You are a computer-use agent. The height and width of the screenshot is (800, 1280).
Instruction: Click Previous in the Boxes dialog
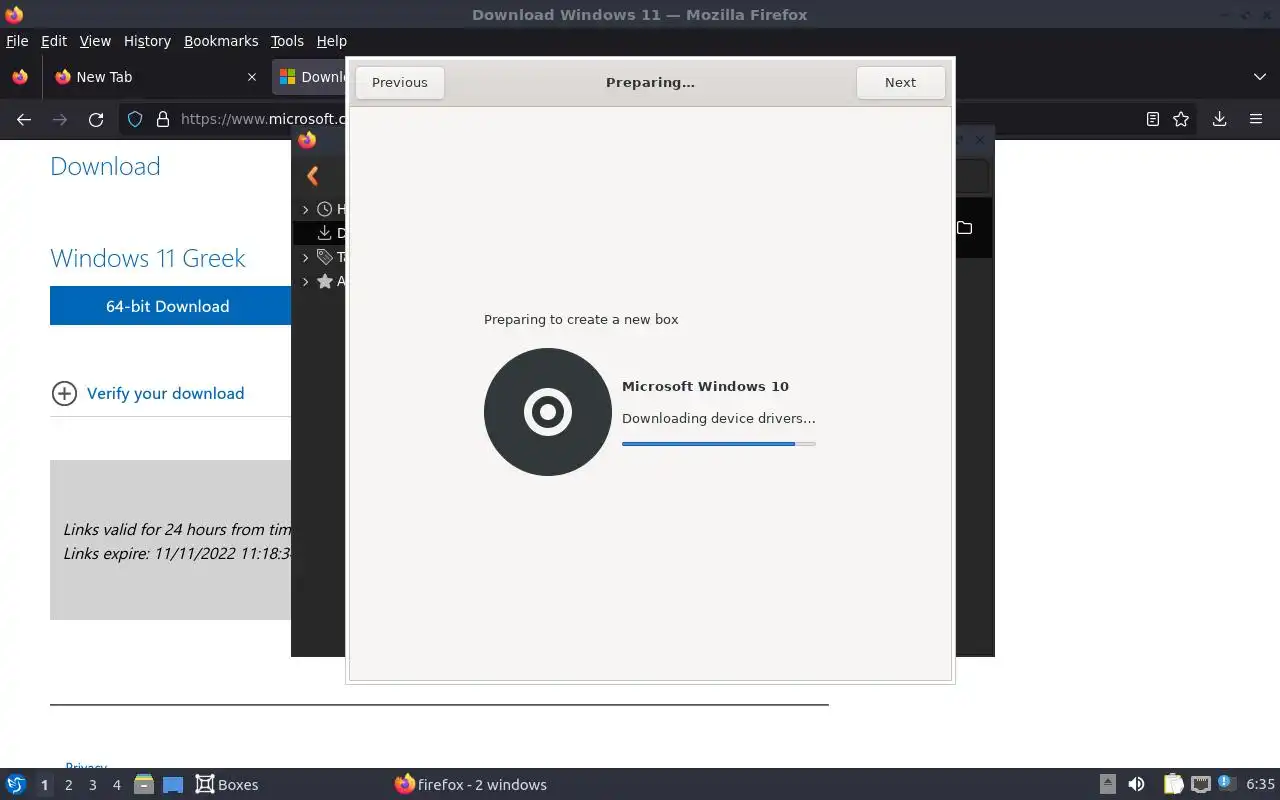click(x=400, y=82)
